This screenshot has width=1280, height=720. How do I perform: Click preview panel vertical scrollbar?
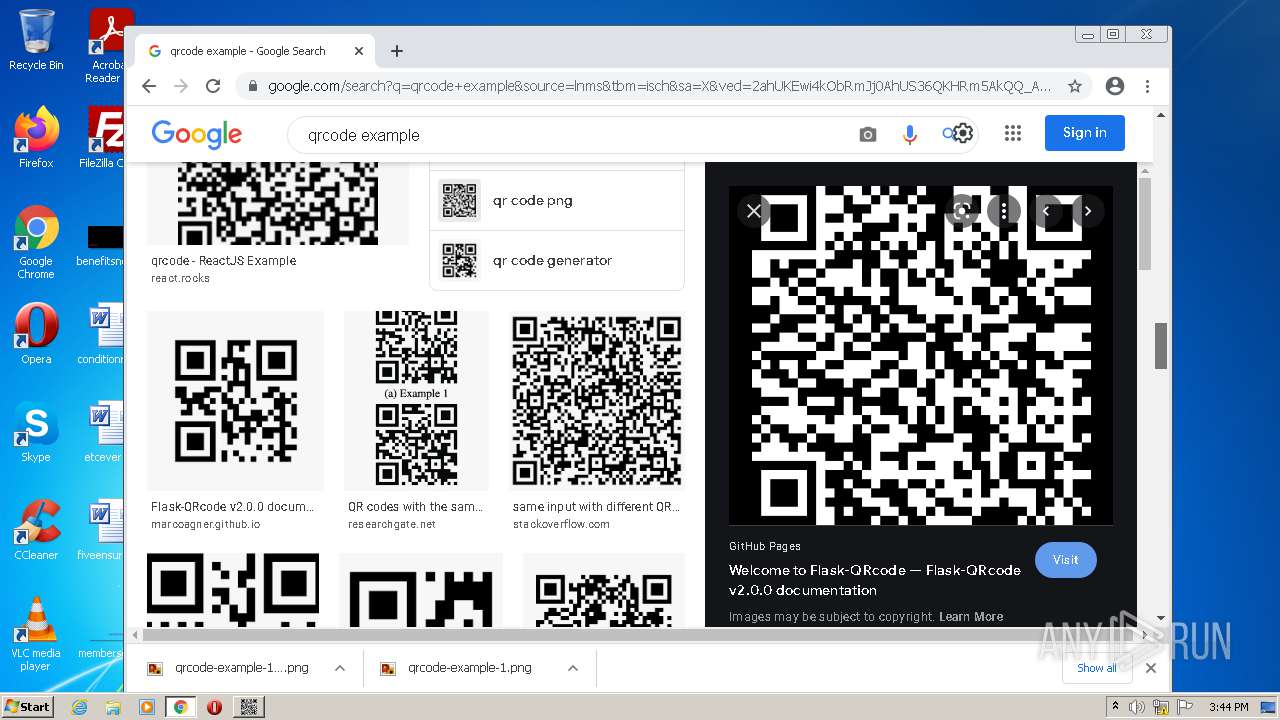point(1145,225)
